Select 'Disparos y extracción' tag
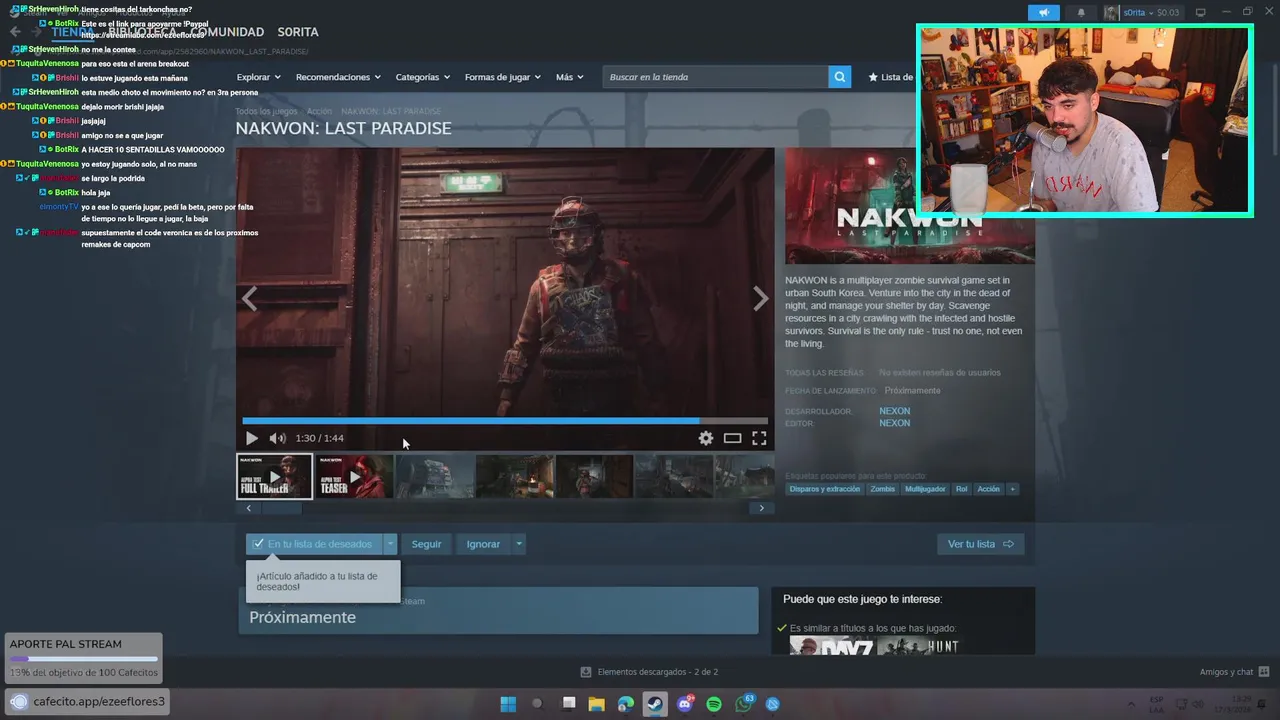The width and height of the screenshot is (1280, 720). coord(824,489)
